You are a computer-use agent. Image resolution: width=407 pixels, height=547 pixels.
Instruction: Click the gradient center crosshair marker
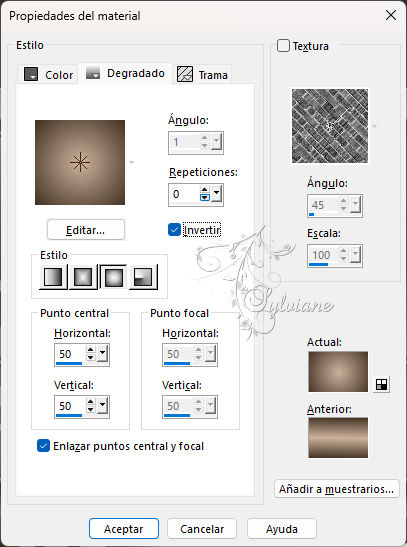80,162
